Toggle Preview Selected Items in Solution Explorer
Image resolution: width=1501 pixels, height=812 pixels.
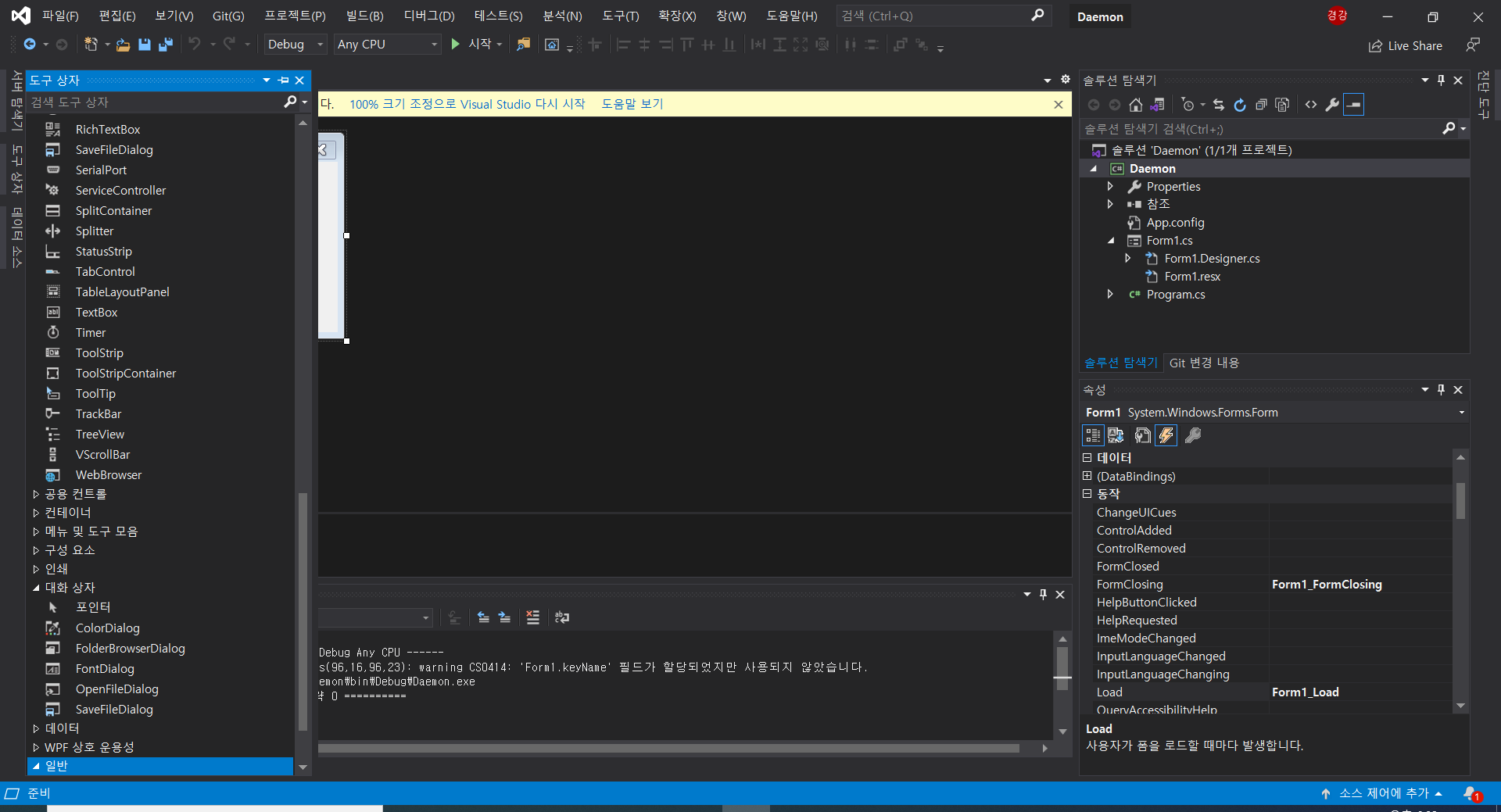tap(1353, 105)
